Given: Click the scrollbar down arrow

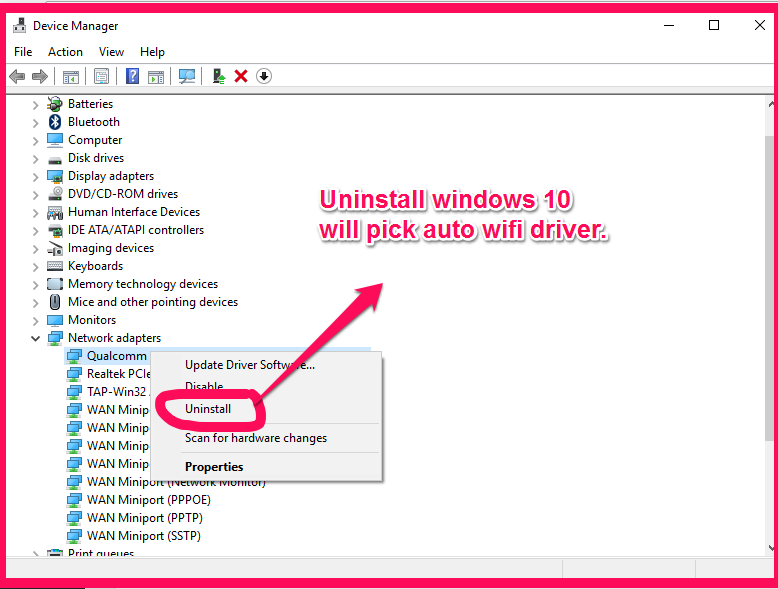Looking at the screenshot, I should coord(772,548).
